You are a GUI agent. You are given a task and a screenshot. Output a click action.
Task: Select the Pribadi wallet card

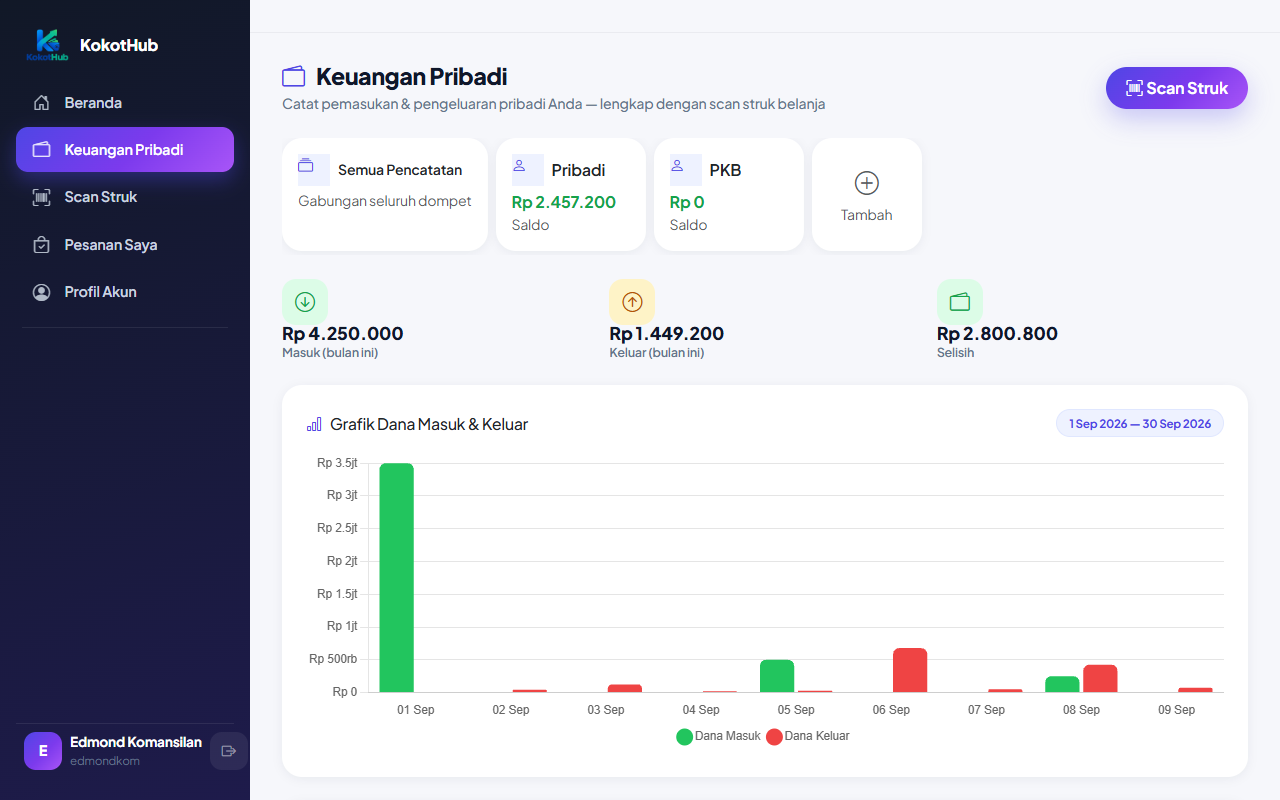tap(571, 194)
